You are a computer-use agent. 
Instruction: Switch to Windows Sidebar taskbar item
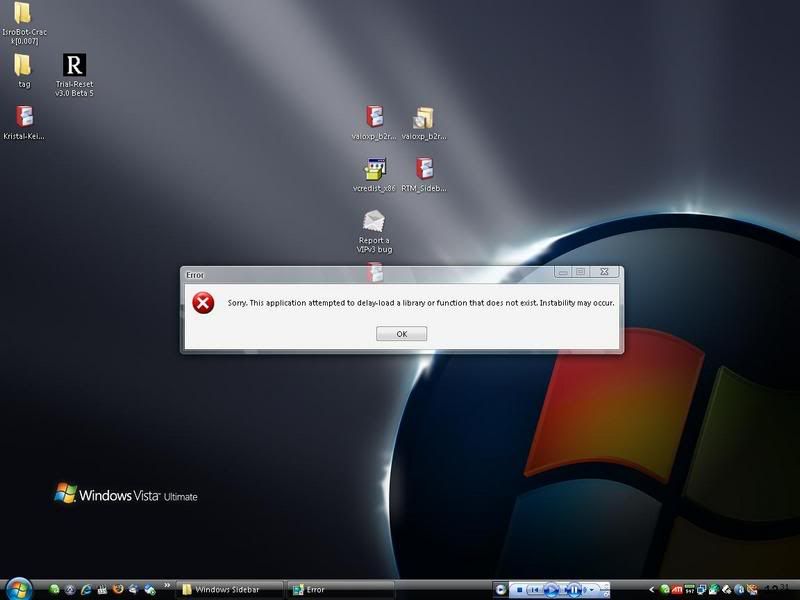(x=229, y=589)
